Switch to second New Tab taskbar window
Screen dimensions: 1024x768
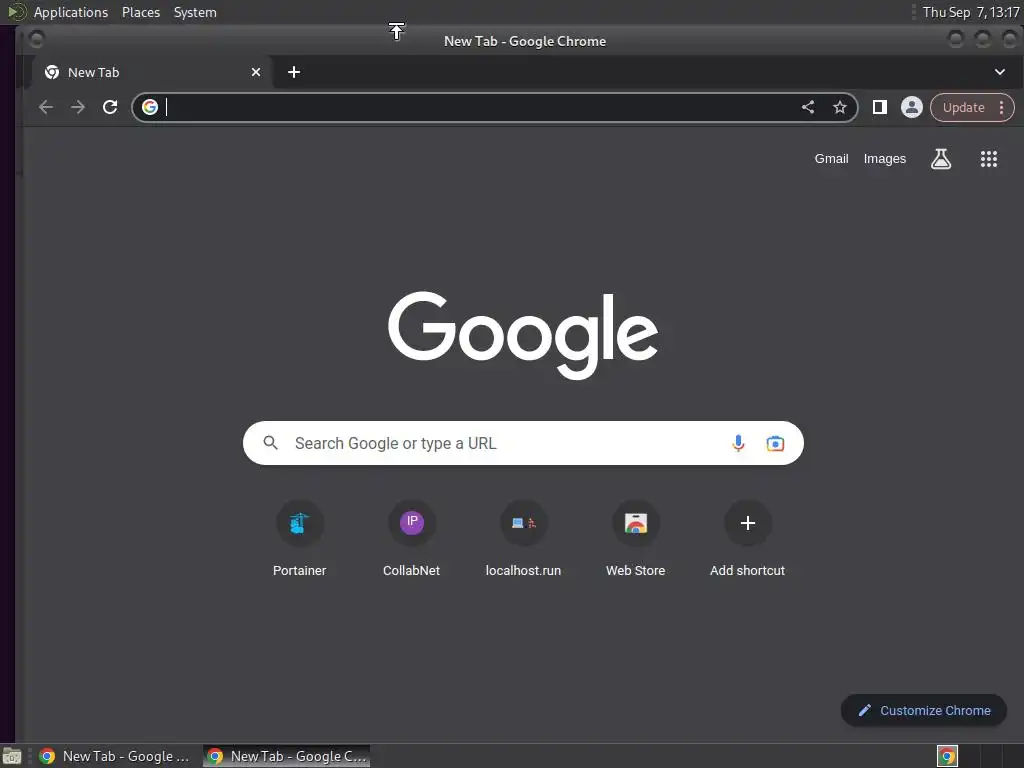coord(287,756)
